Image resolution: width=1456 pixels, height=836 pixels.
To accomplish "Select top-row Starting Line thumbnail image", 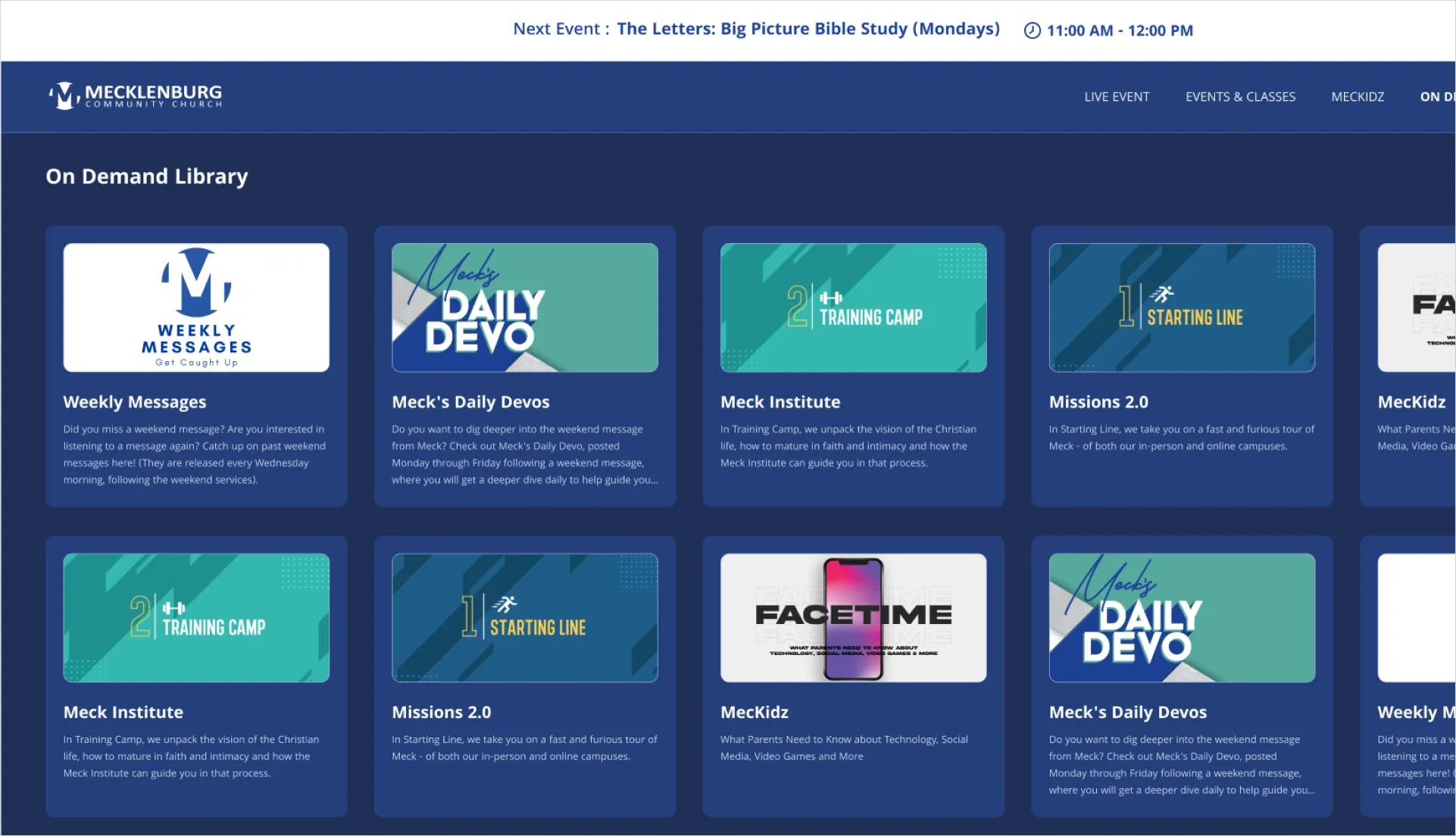I will coord(1181,307).
